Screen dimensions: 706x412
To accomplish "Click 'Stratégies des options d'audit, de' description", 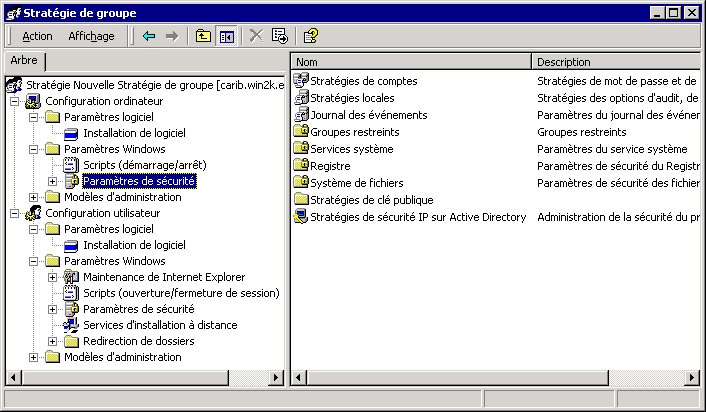I will pyautogui.click(x=617, y=98).
